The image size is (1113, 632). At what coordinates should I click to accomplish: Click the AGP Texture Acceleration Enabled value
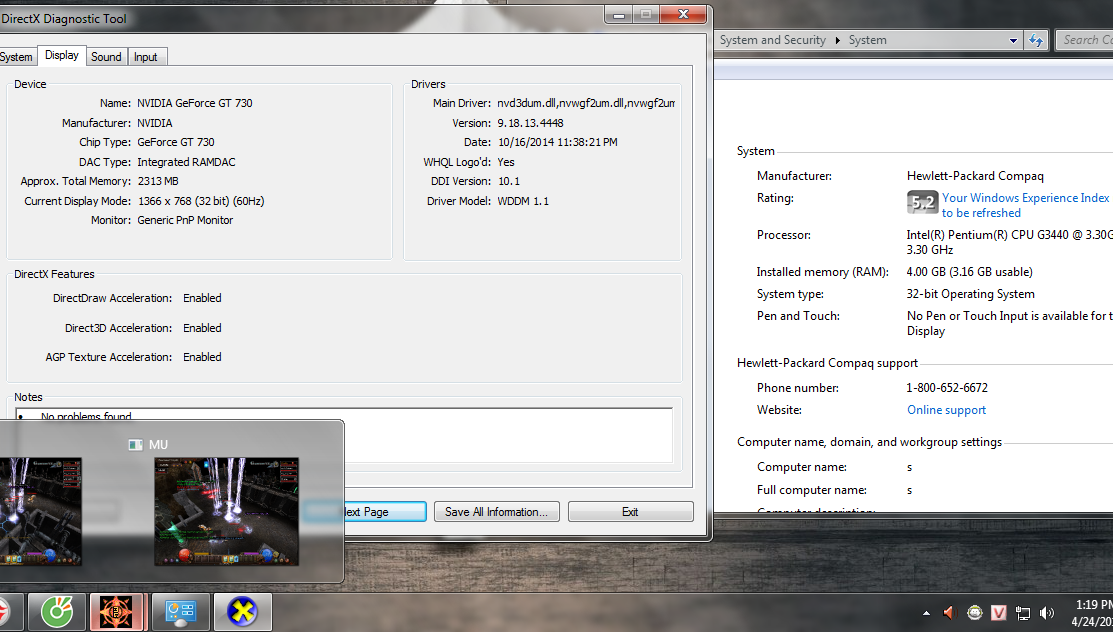pos(202,357)
